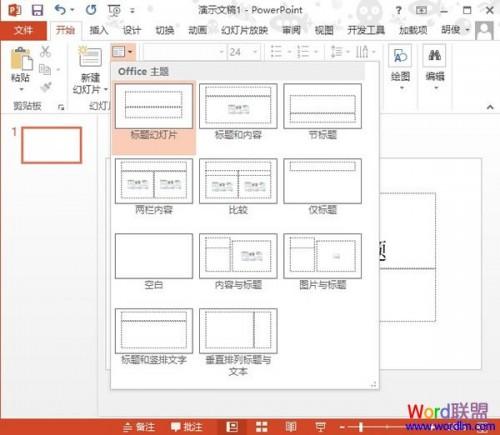Click the Line Spacing icon
Viewport: 500px width, 435px height.
(336, 52)
